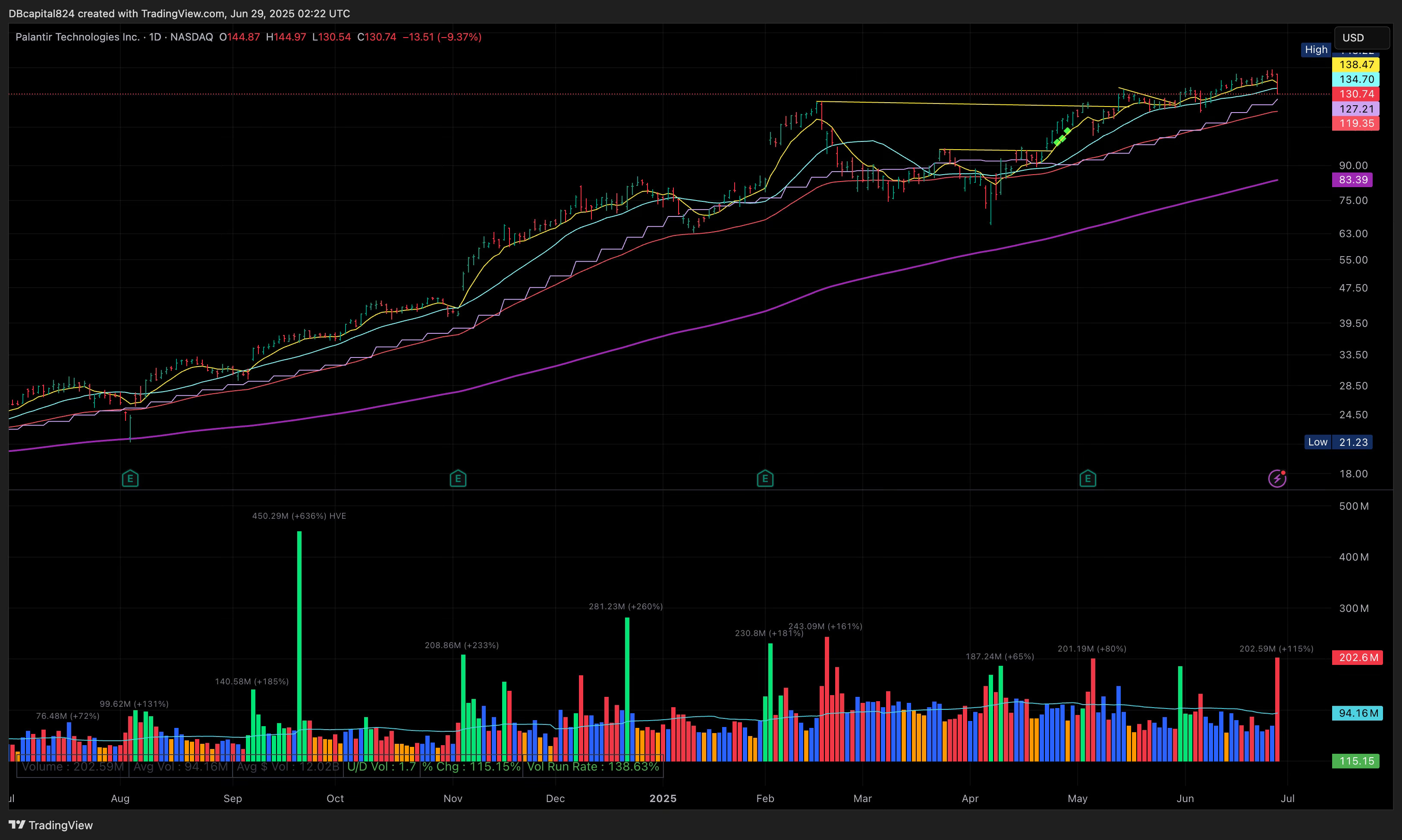
Task: Click the Palantir Technologies Inc. symbol title
Action: click(x=78, y=37)
